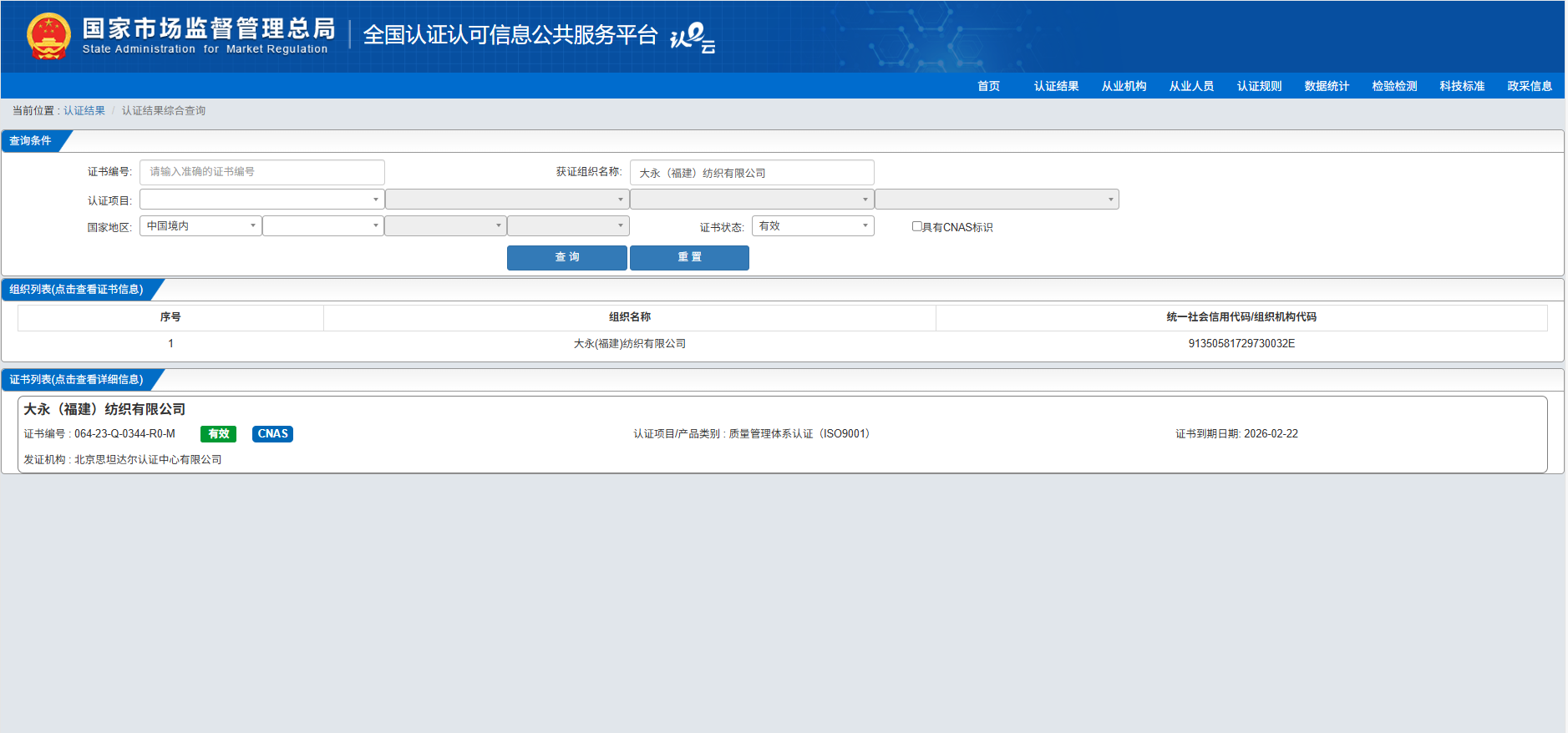
Task: Open the 从业机构 menu
Action: point(1124,86)
